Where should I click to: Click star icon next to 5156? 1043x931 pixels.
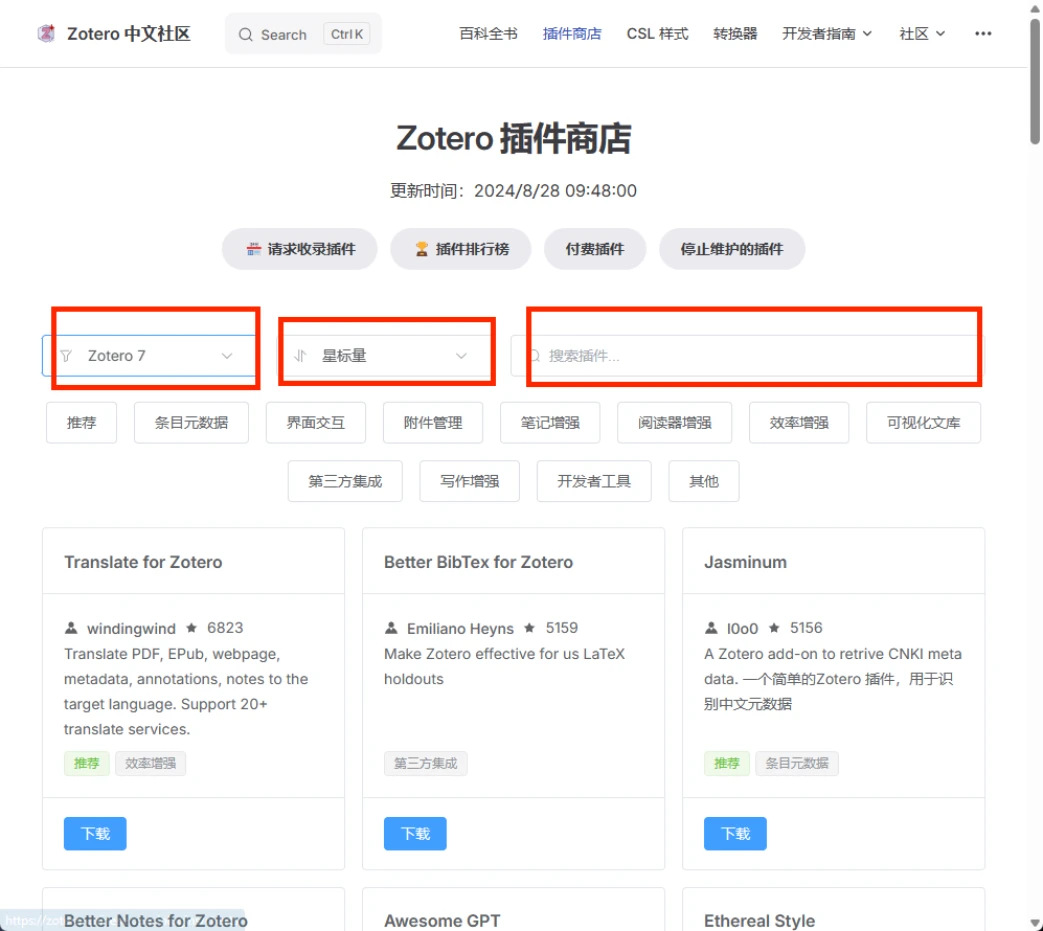[x=774, y=628]
